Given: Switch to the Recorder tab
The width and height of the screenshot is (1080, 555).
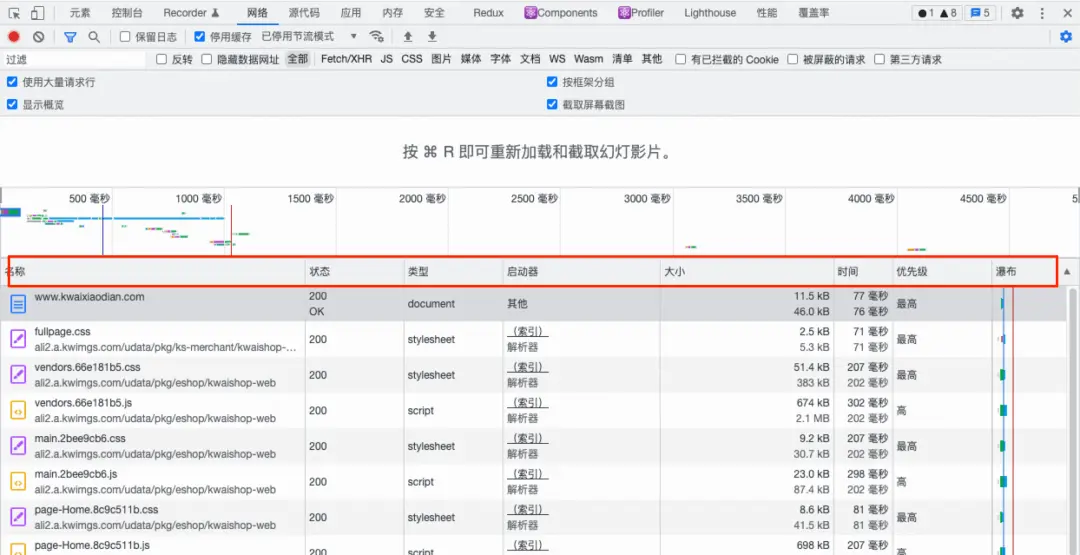Looking at the screenshot, I should tap(192, 13).
